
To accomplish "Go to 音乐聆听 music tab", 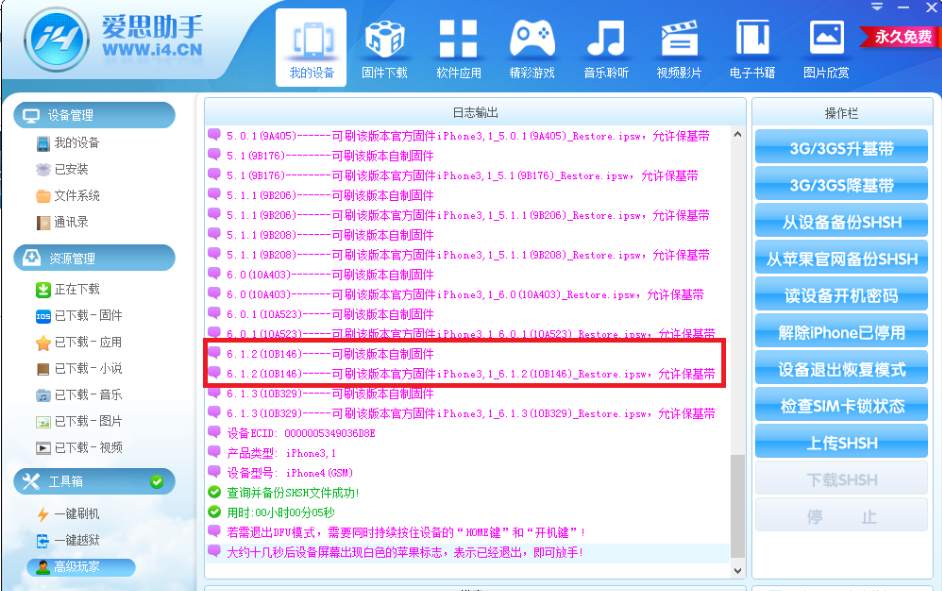I will 606,50.
